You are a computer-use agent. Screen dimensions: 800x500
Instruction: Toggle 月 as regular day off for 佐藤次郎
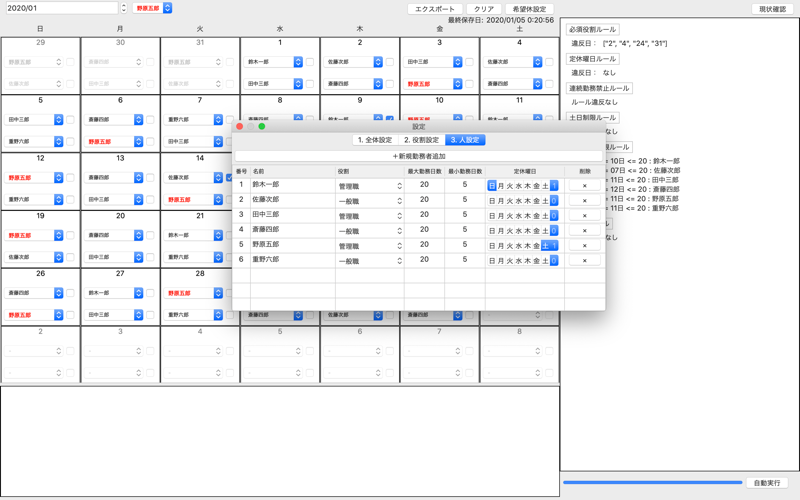pos(501,201)
